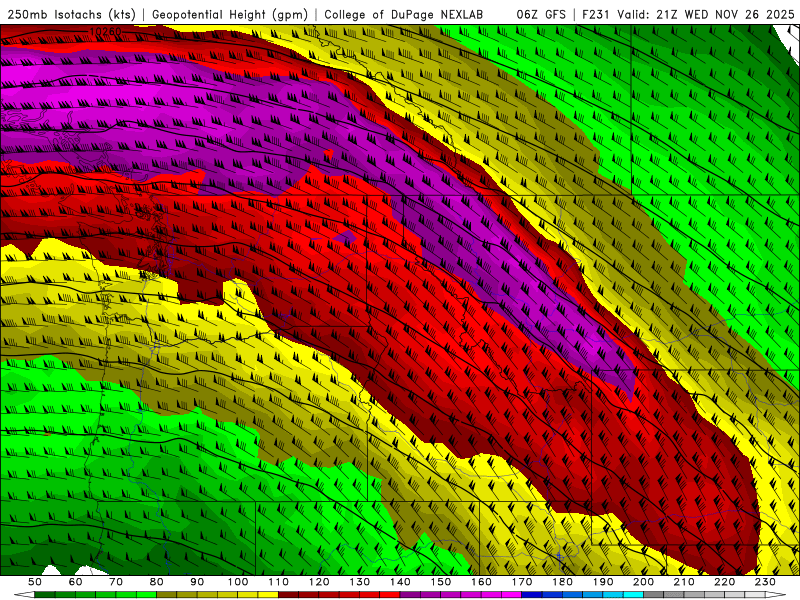Click the colorbar label '150'
Viewport: 800px width, 600px height.
(x=441, y=582)
